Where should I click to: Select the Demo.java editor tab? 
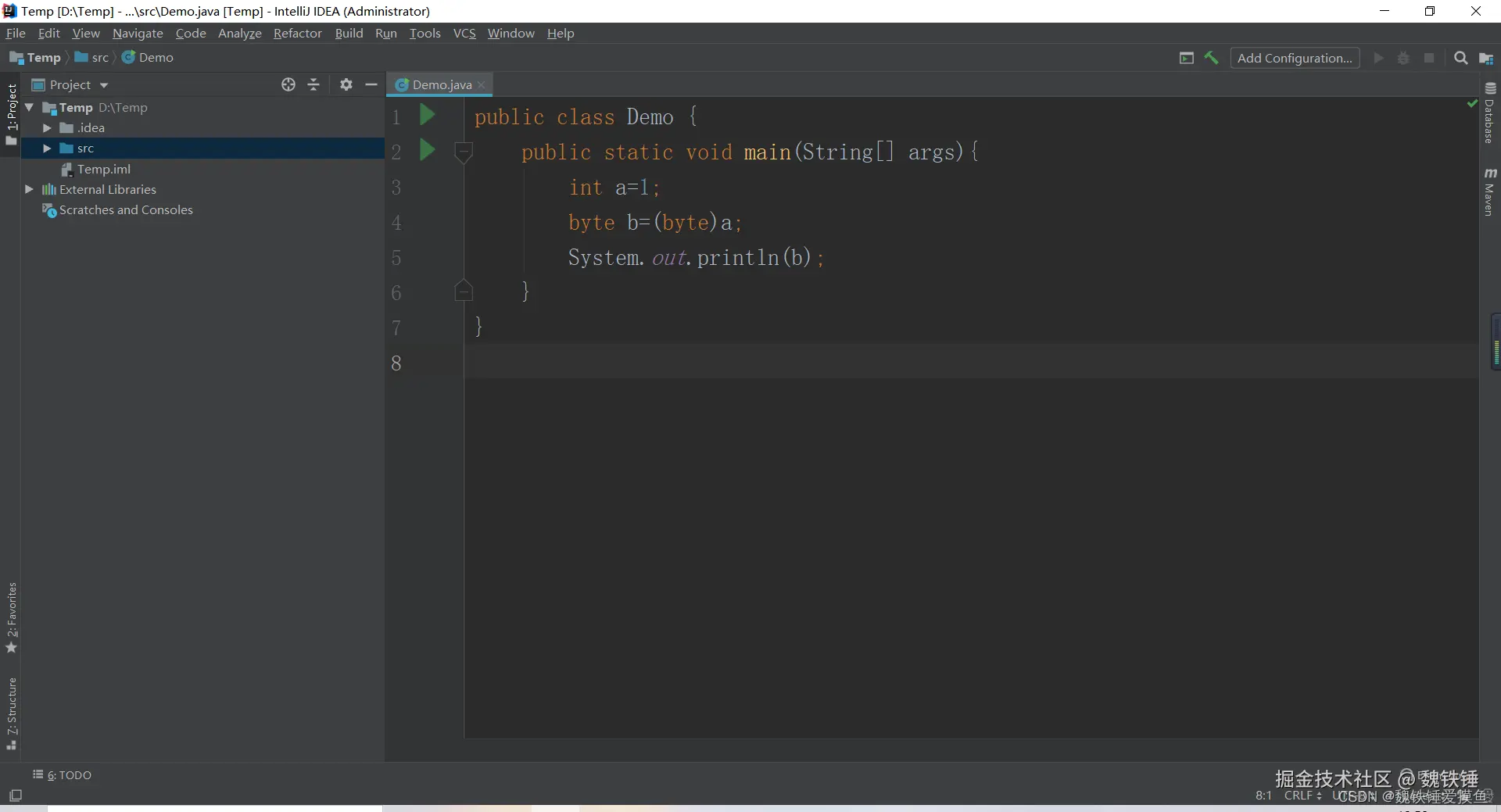(440, 84)
